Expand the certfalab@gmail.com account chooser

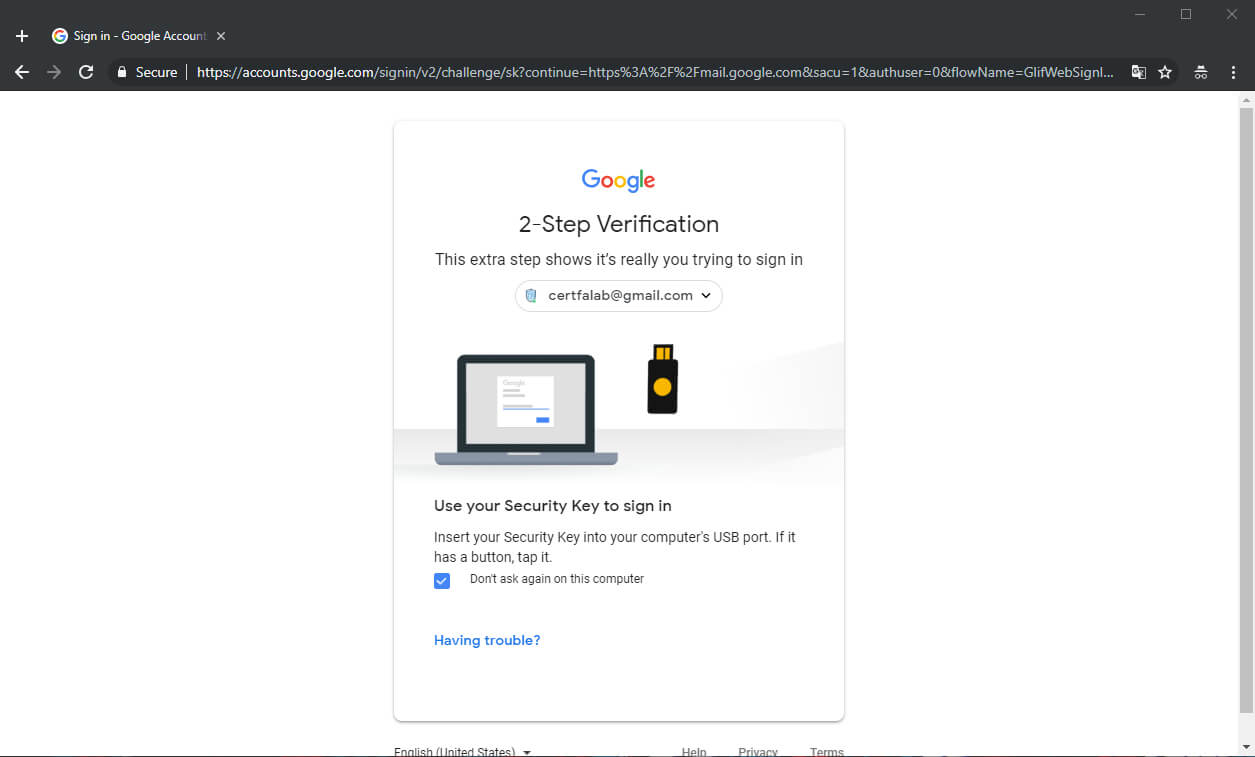(618, 295)
